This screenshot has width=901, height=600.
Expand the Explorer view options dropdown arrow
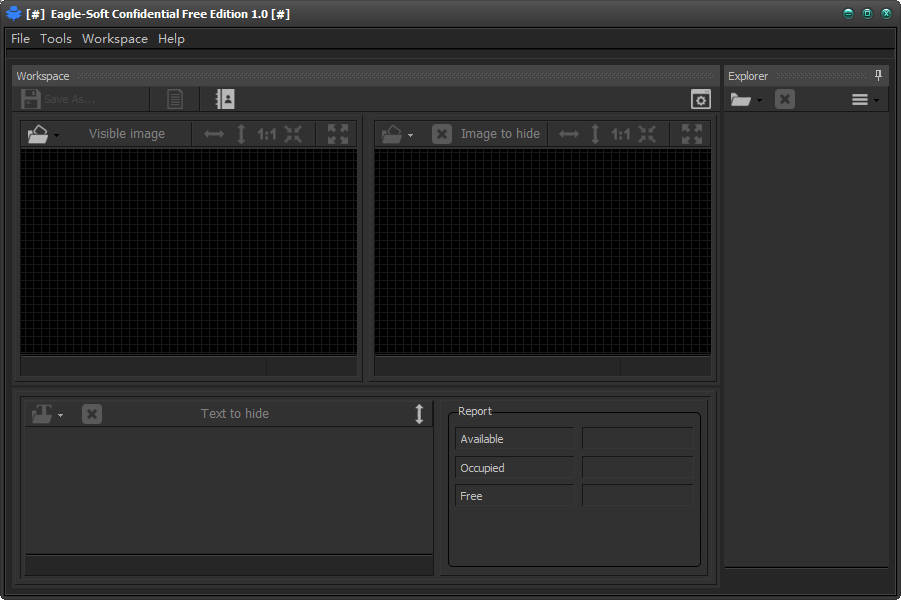[x=876, y=101]
